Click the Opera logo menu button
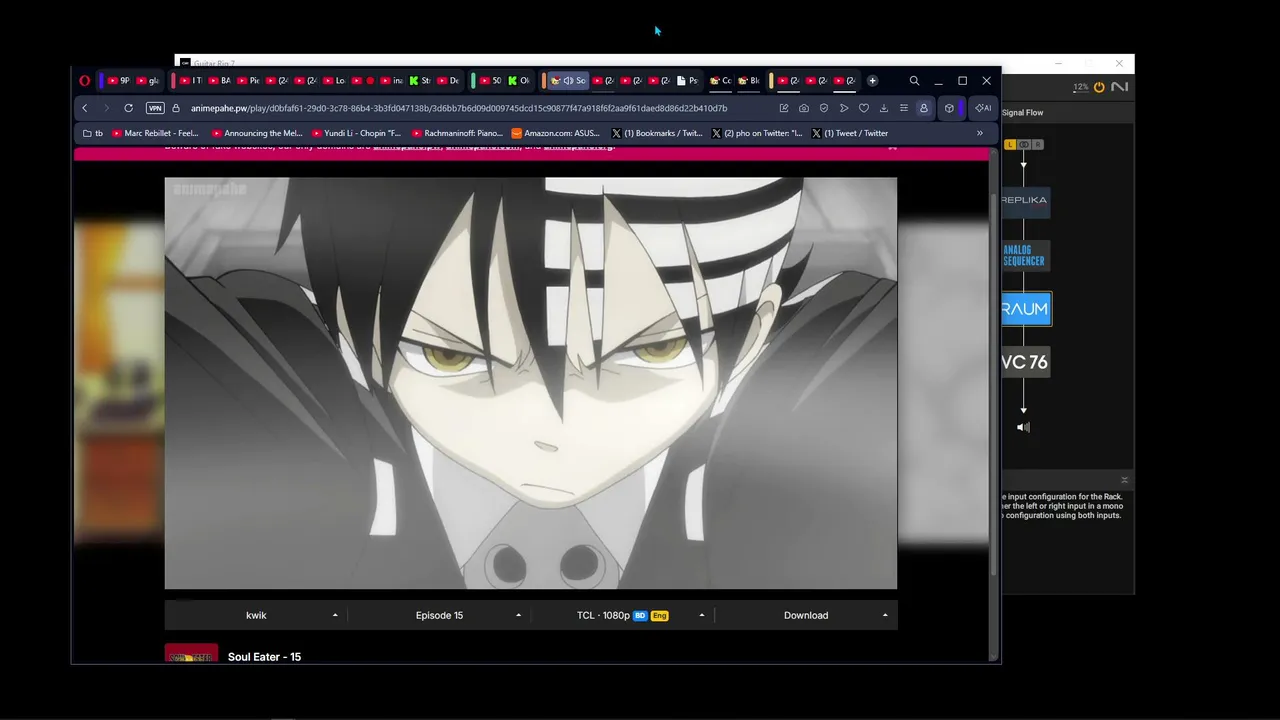1280x720 pixels. 85,81
